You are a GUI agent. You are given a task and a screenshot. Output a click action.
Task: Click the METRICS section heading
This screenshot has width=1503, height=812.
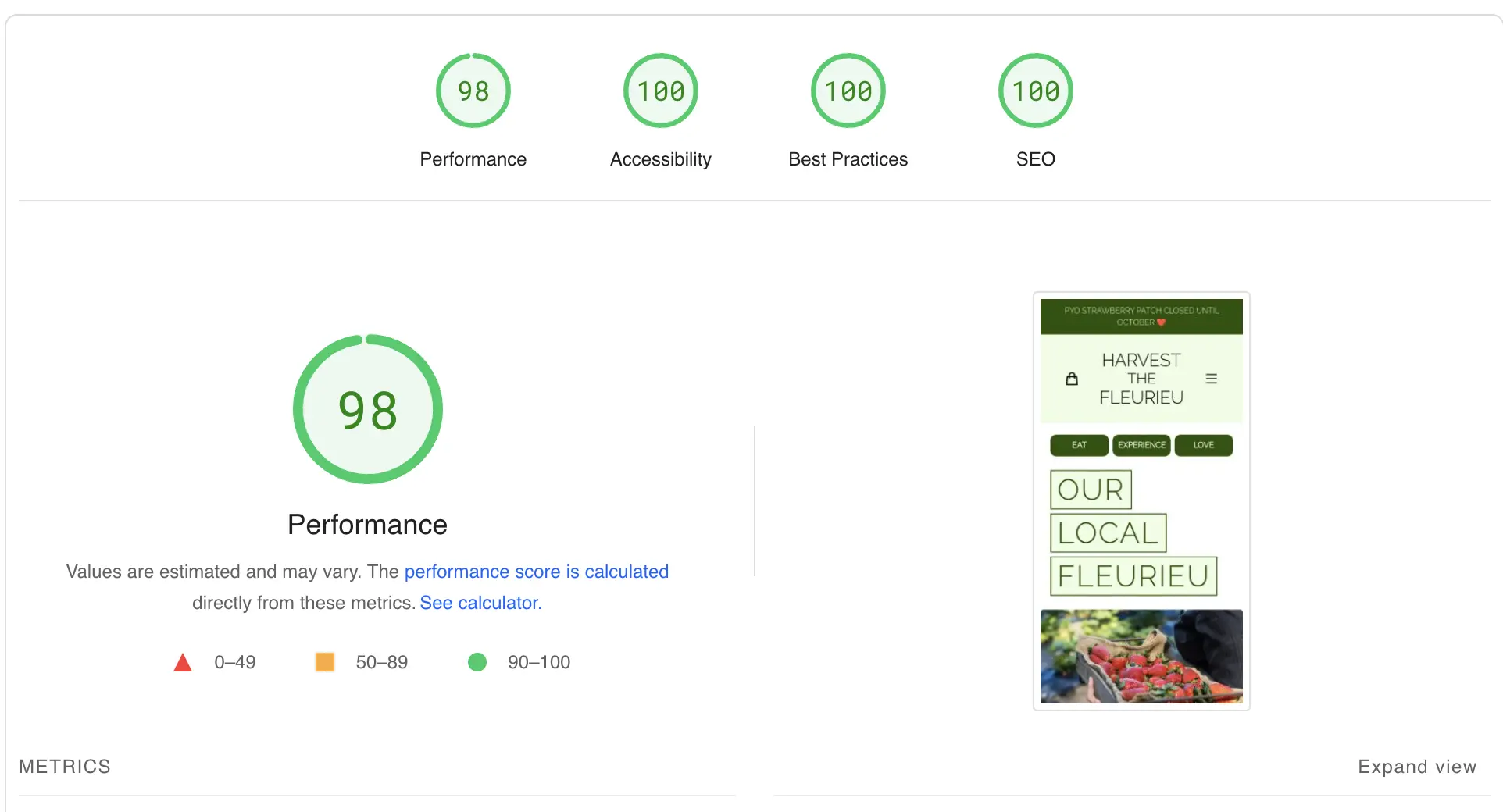pos(65,767)
